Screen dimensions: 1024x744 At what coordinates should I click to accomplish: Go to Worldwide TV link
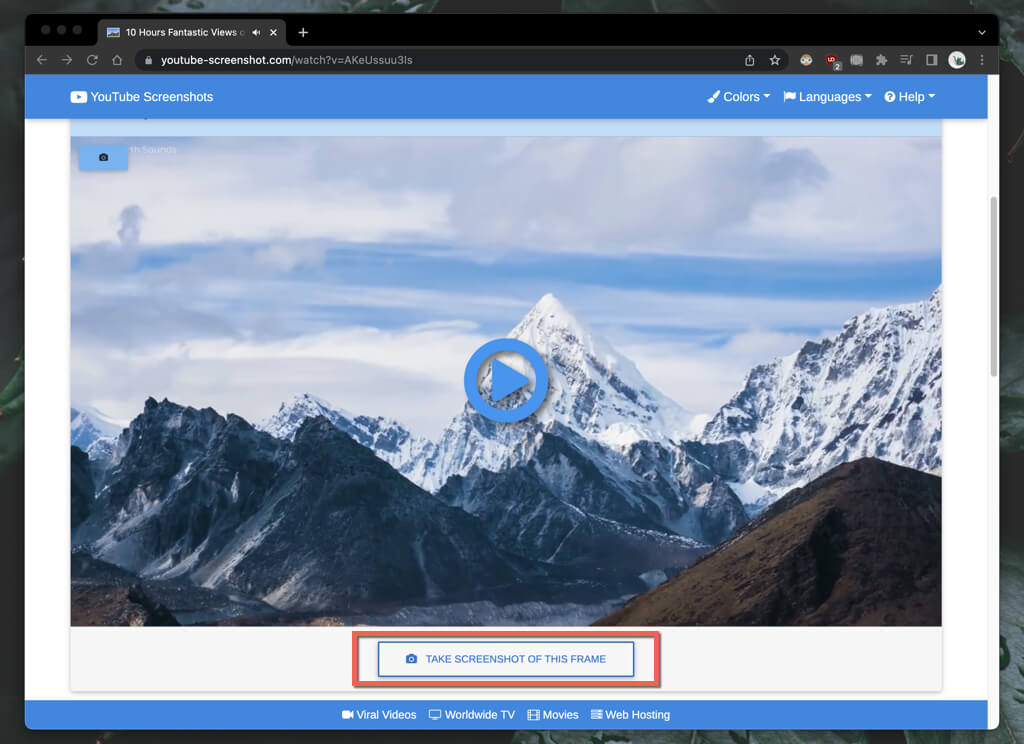coord(472,715)
